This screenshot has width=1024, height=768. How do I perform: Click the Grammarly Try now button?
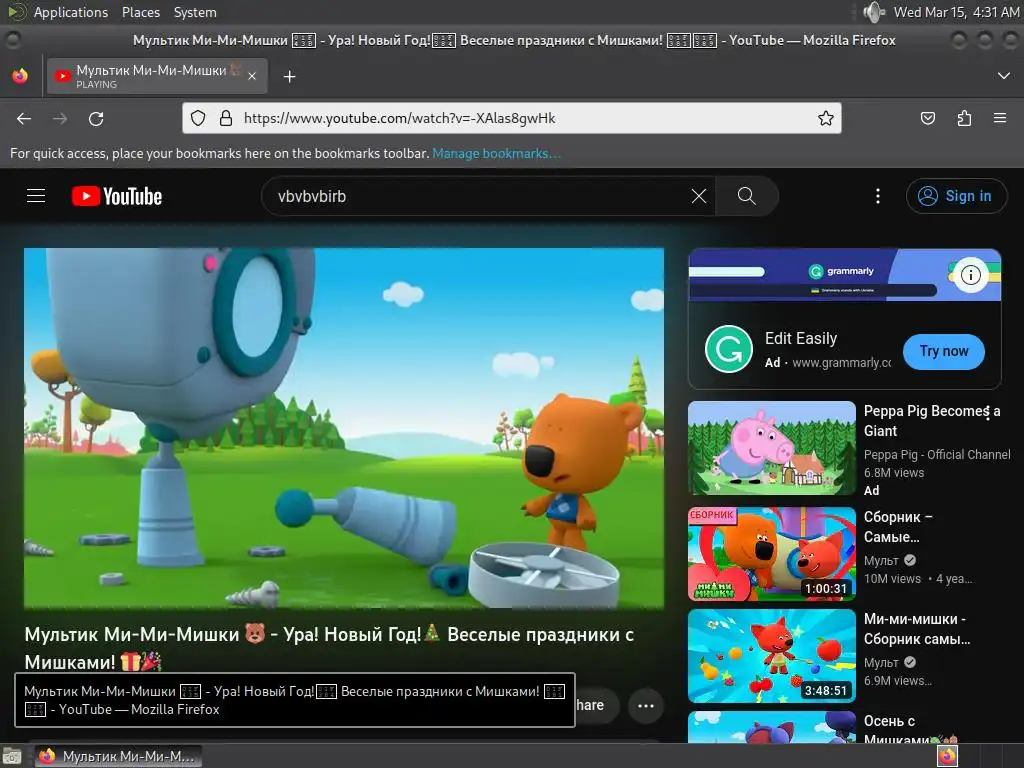click(944, 351)
